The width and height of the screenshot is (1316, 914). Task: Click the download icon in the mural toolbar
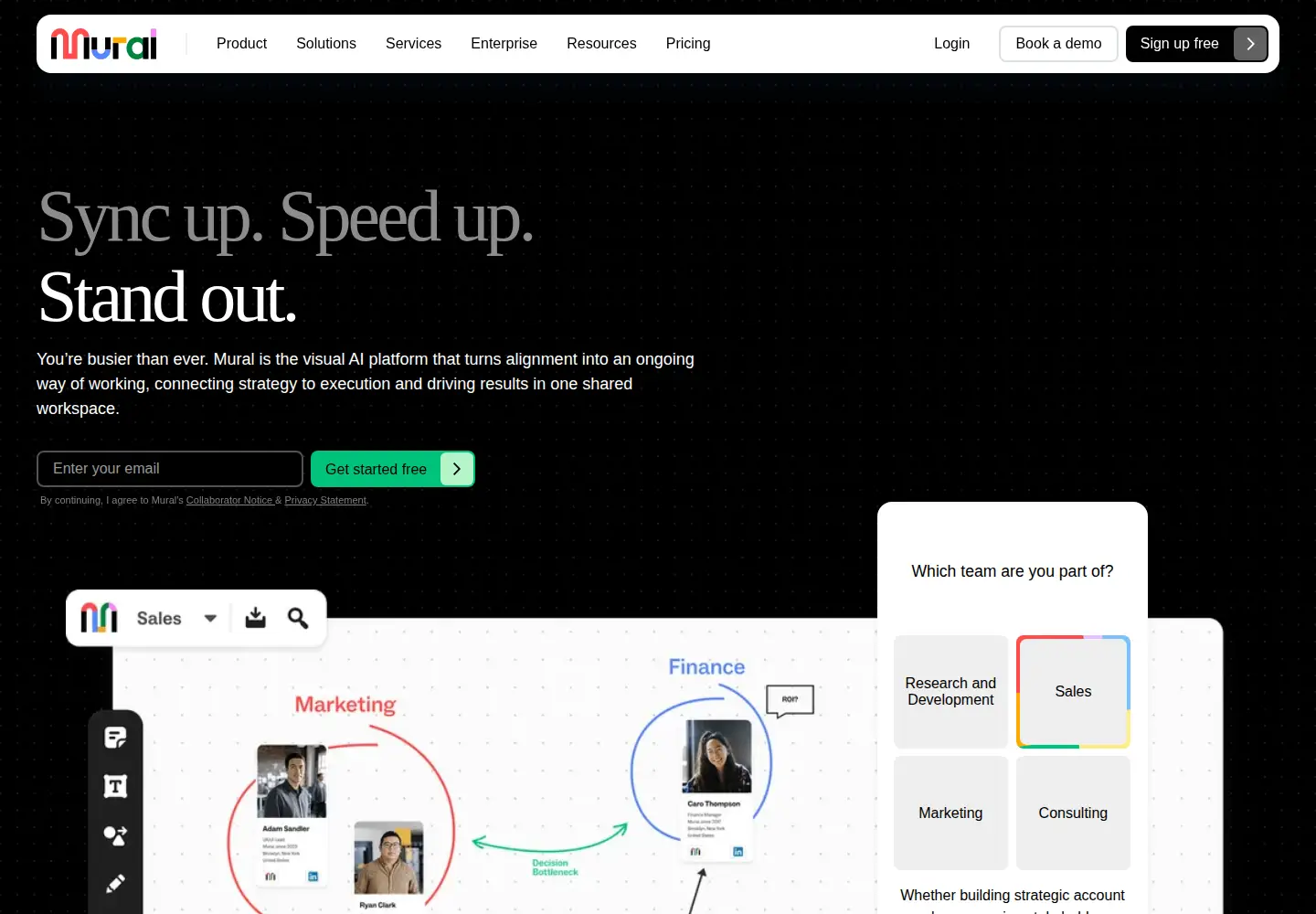point(256,618)
